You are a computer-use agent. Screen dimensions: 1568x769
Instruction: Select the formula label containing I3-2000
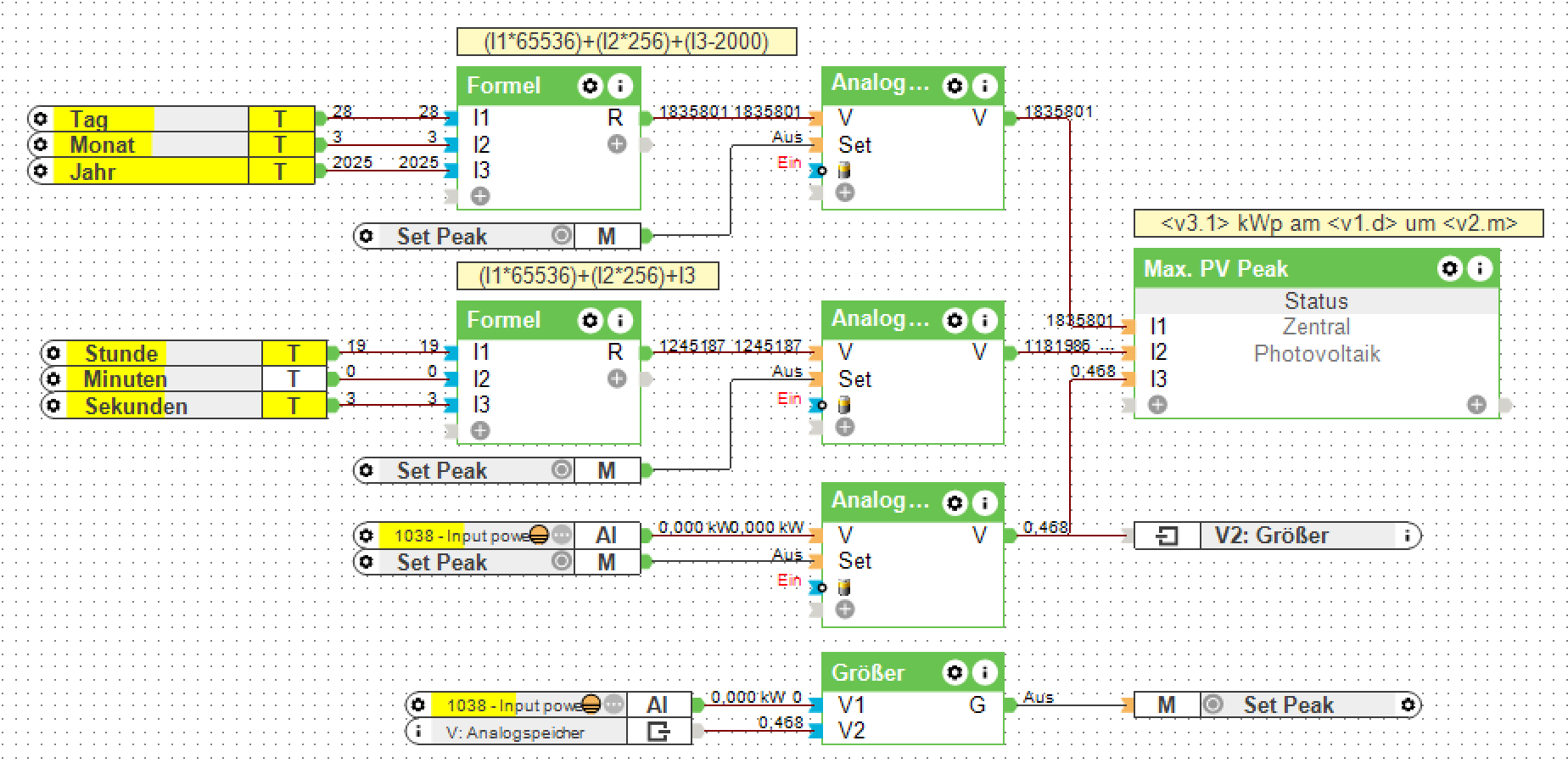(x=626, y=42)
